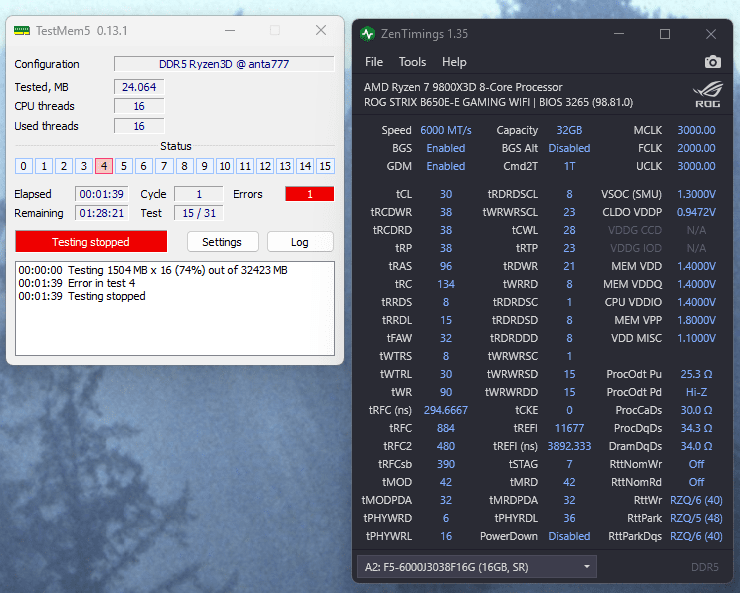The image size is (740, 593).
Task: Click the GDM Enabled value
Action: click(446, 166)
